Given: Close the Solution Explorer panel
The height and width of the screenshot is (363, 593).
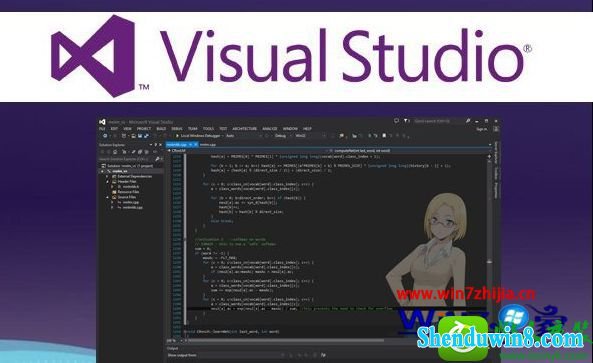Looking at the screenshot, I should (x=160, y=145).
